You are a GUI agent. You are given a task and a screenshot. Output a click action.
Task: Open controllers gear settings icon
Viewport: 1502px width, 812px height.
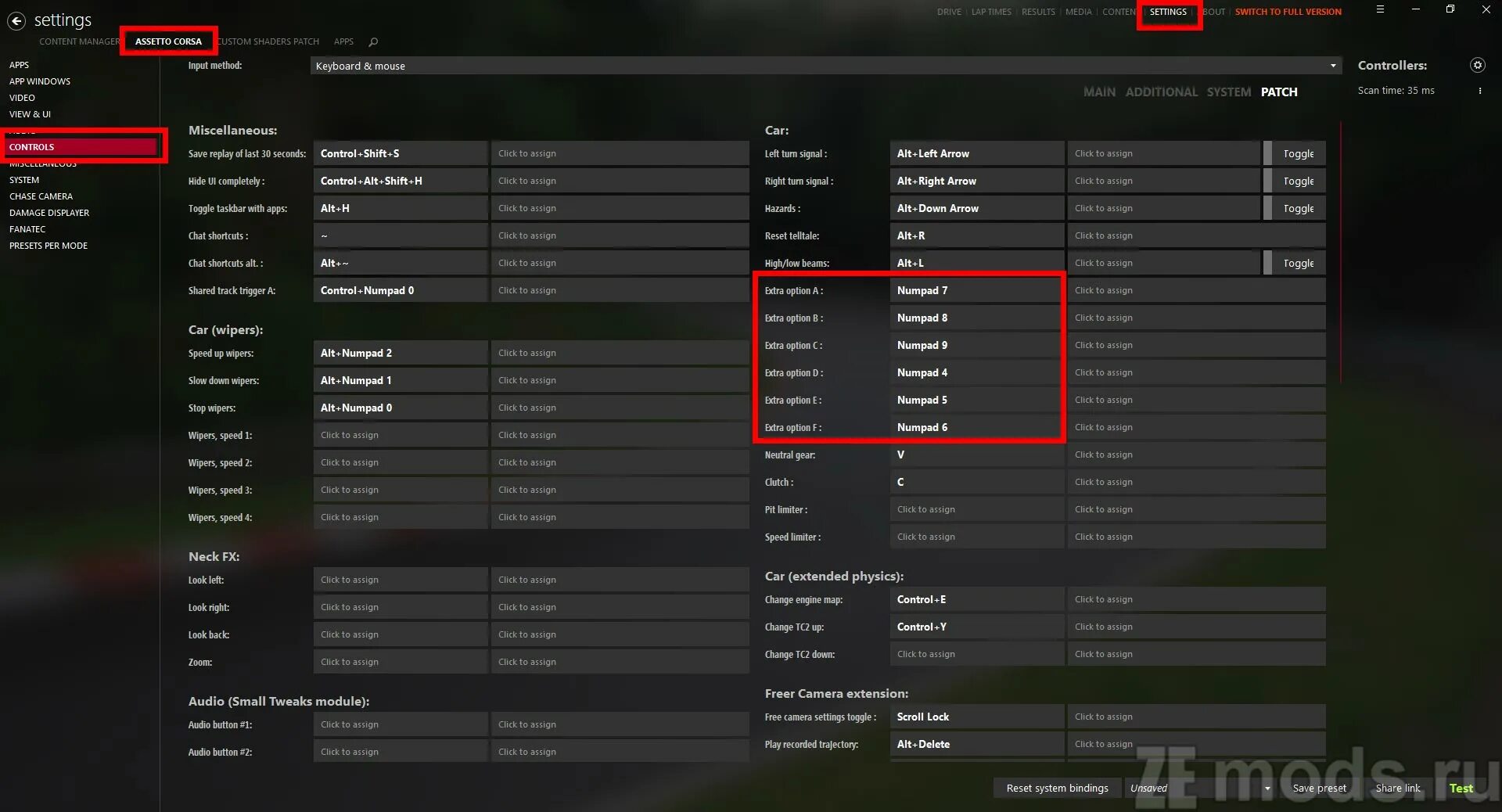point(1477,65)
